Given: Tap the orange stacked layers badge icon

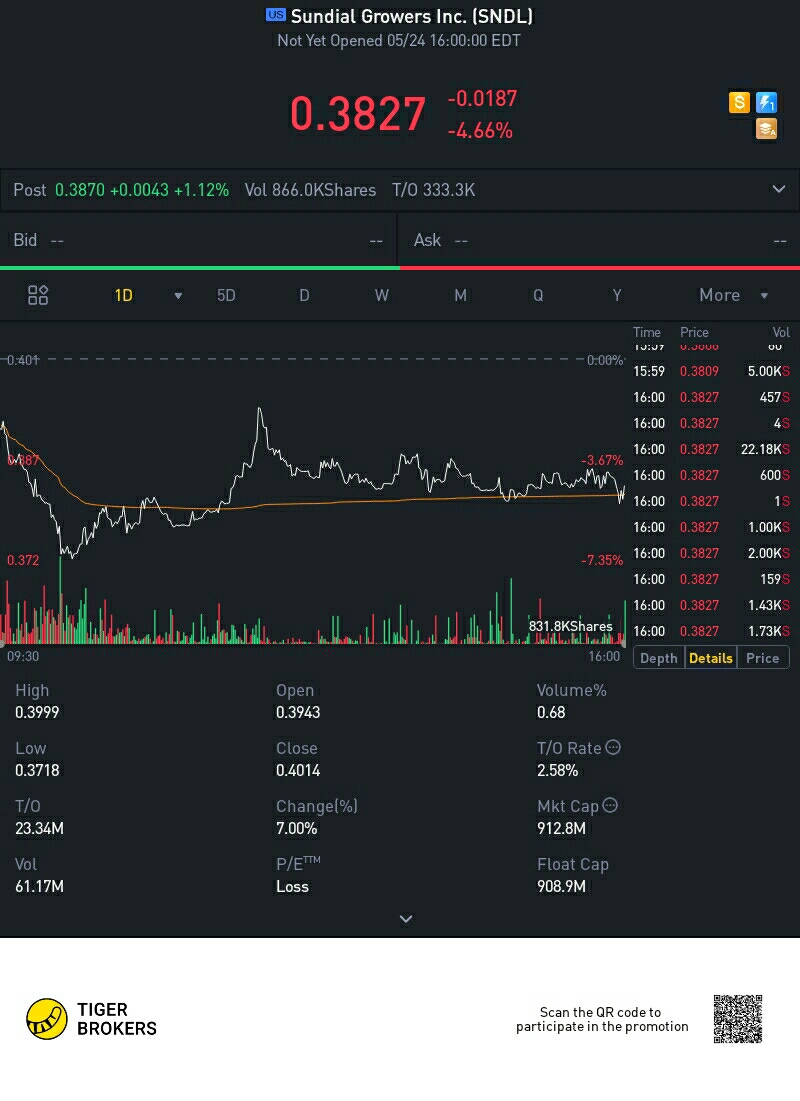Looking at the screenshot, I should [x=766, y=129].
